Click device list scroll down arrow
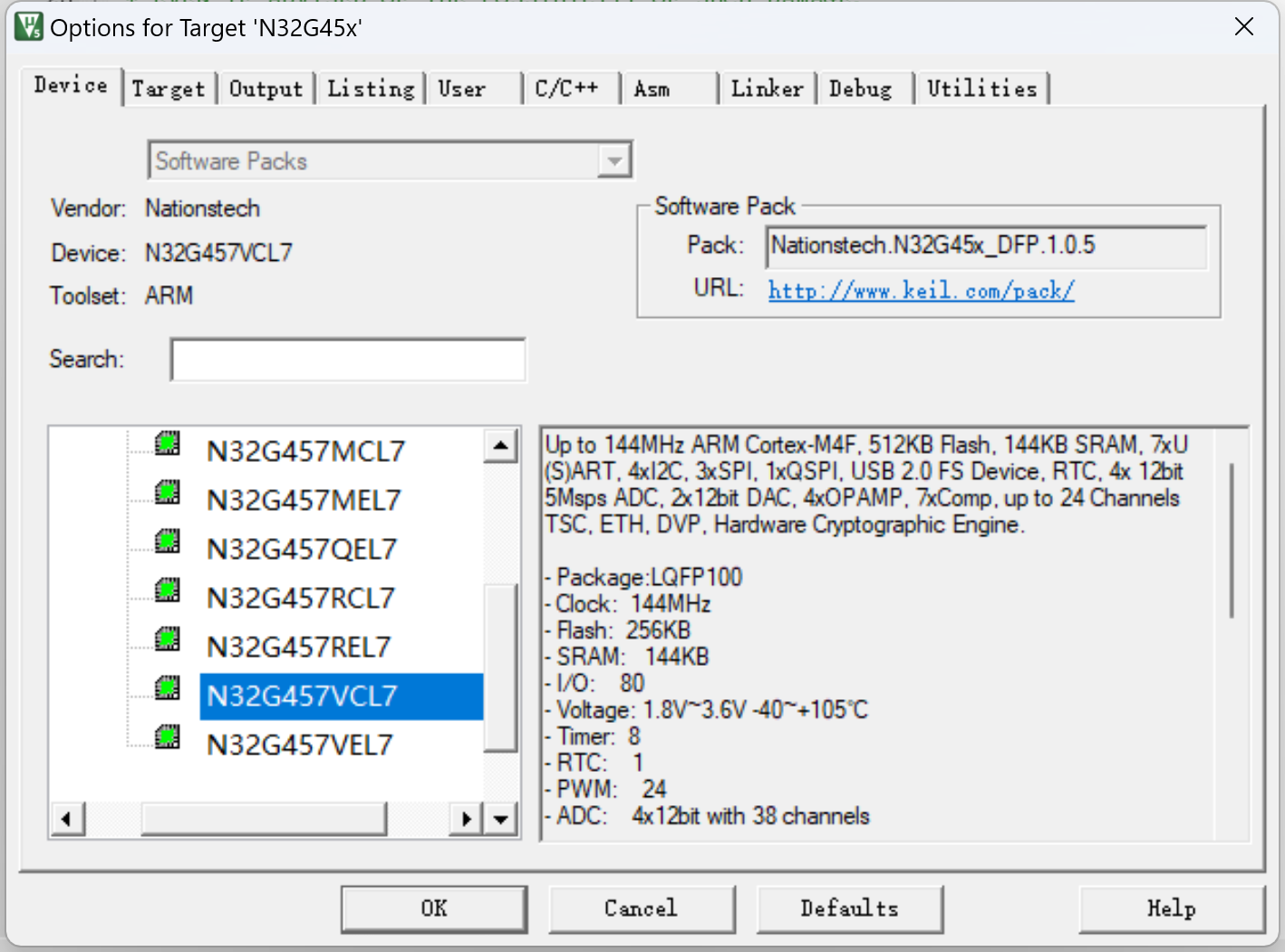The width and height of the screenshot is (1285, 952). 500,820
